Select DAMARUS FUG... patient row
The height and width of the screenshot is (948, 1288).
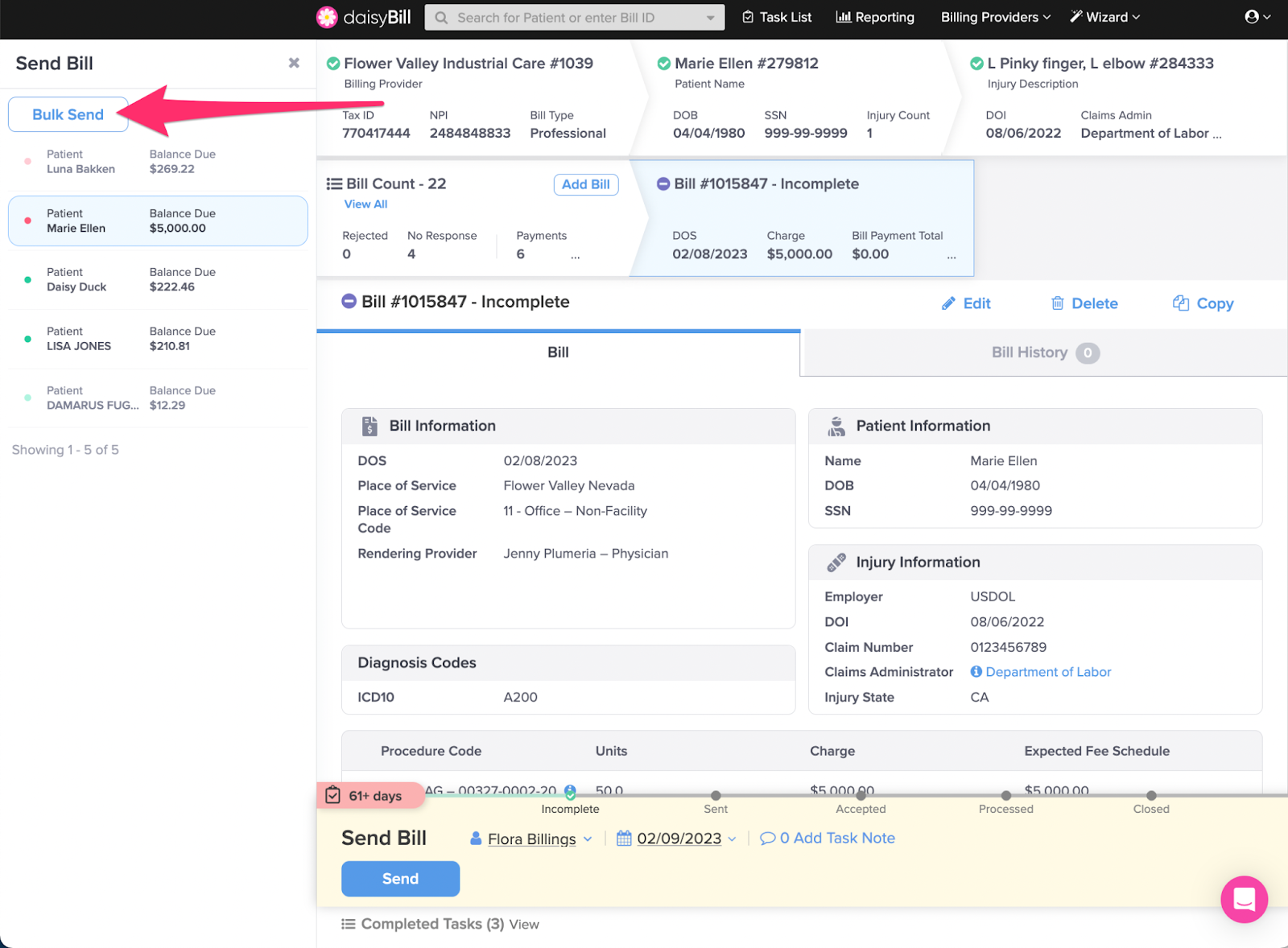click(x=158, y=398)
